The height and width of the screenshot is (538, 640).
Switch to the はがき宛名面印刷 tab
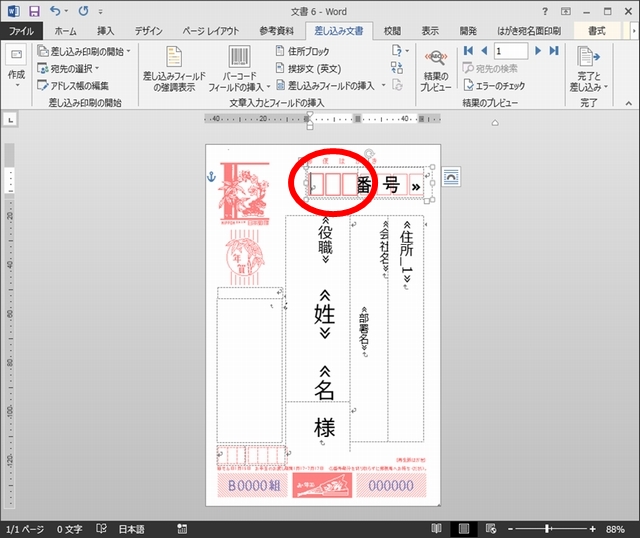tap(529, 31)
